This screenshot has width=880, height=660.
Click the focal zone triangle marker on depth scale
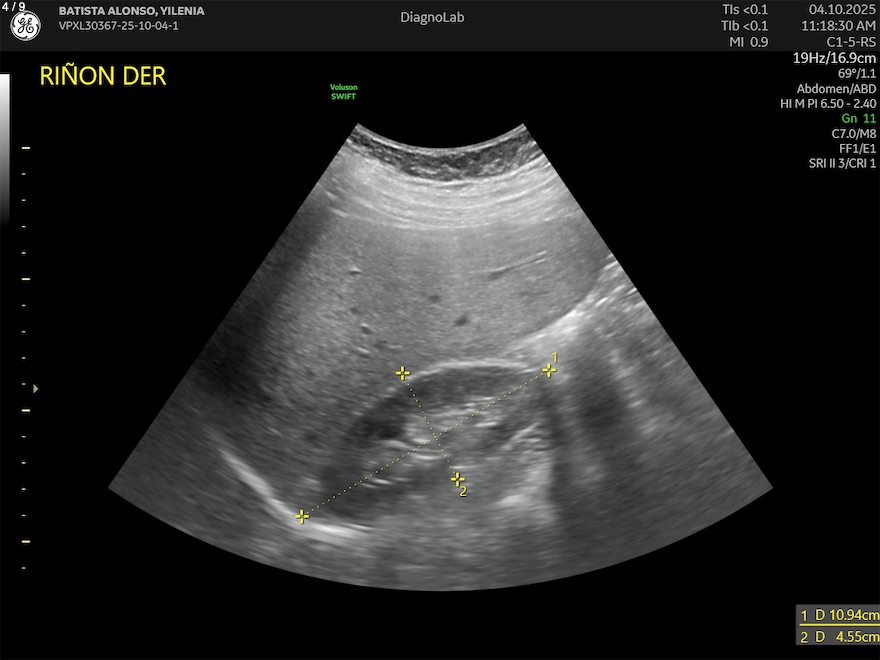click(x=36, y=388)
